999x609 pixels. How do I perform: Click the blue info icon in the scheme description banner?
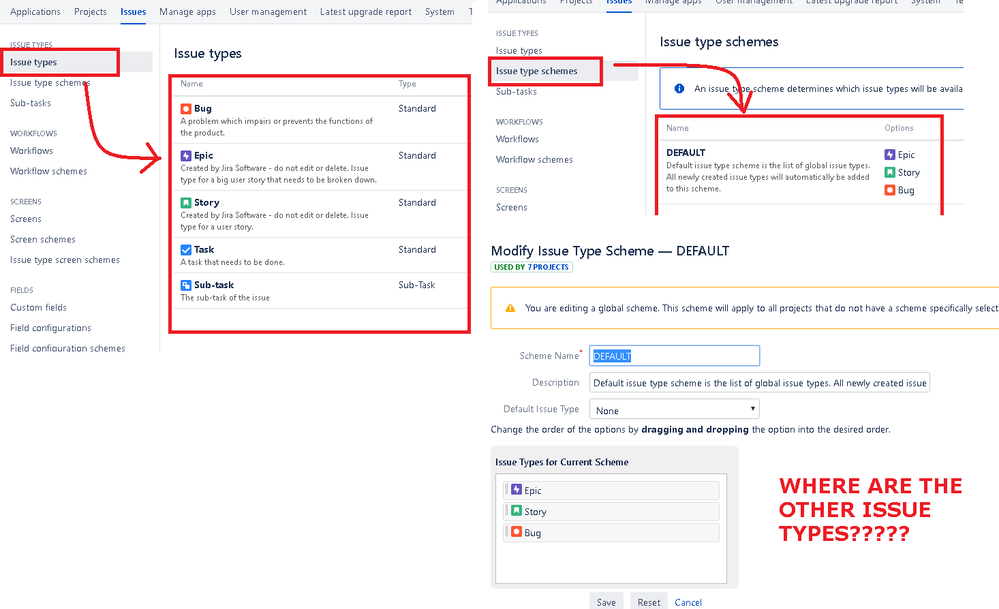tap(679, 89)
